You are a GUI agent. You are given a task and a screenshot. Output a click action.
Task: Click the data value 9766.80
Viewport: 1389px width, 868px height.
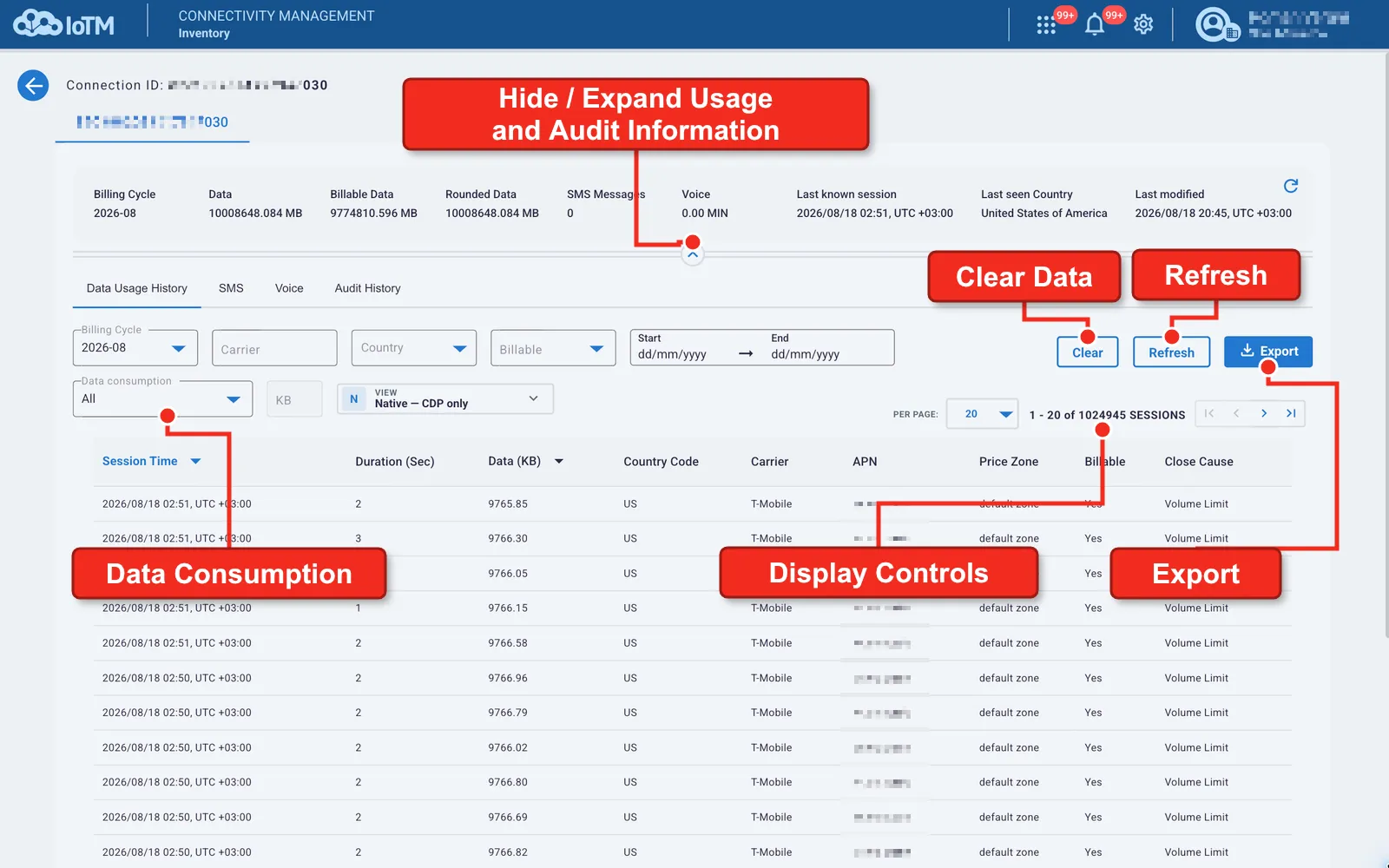[x=508, y=782]
